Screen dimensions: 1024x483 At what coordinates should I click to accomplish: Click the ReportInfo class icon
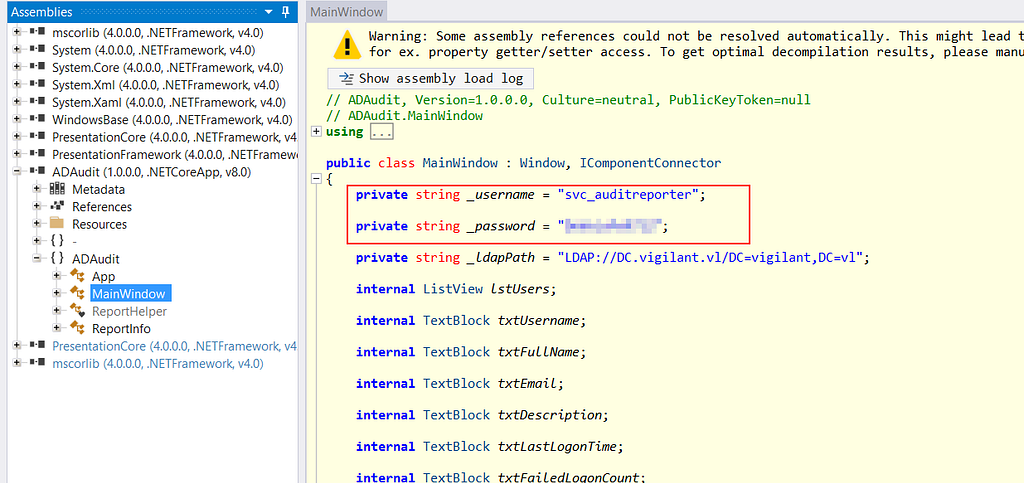point(78,328)
